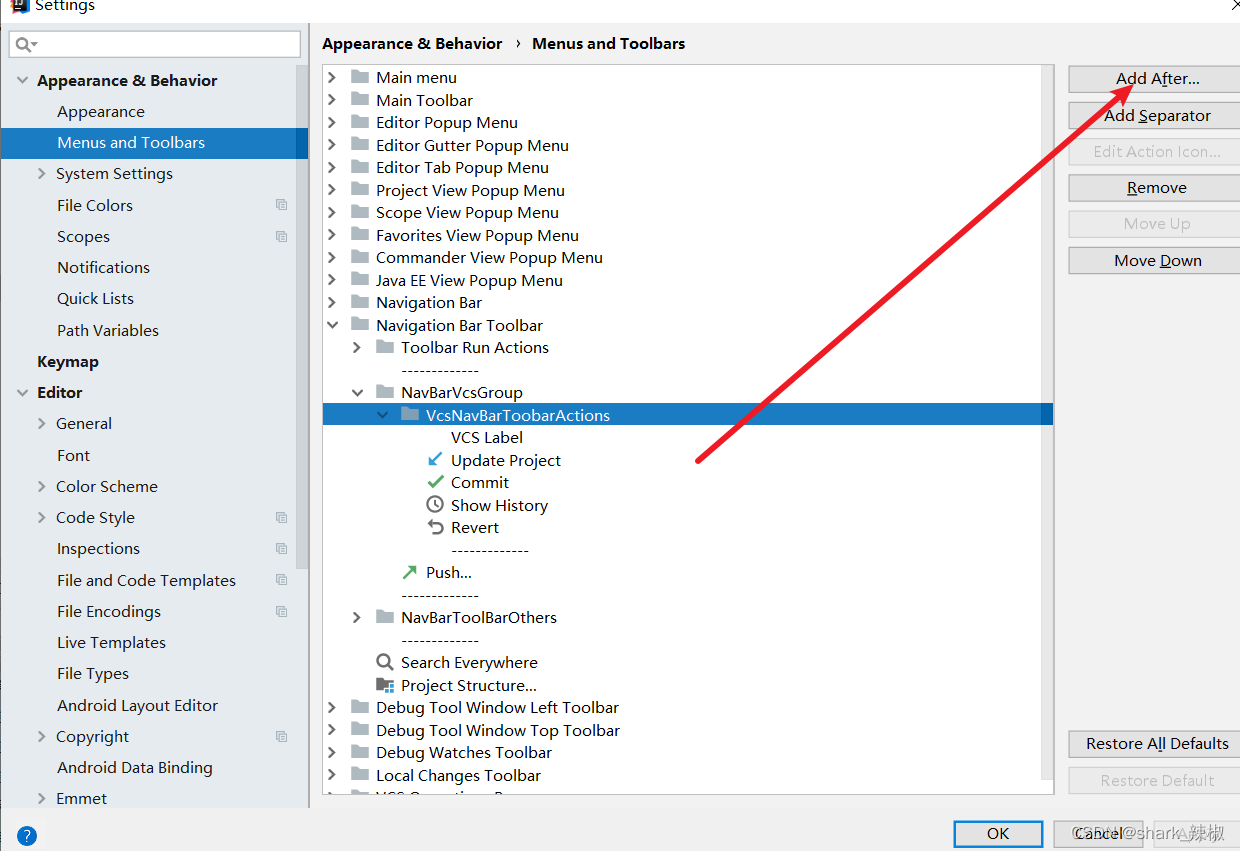Click the green Push arrow icon
The width and height of the screenshot is (1240, 851).
pyautogui.click(x=410, y=572)
